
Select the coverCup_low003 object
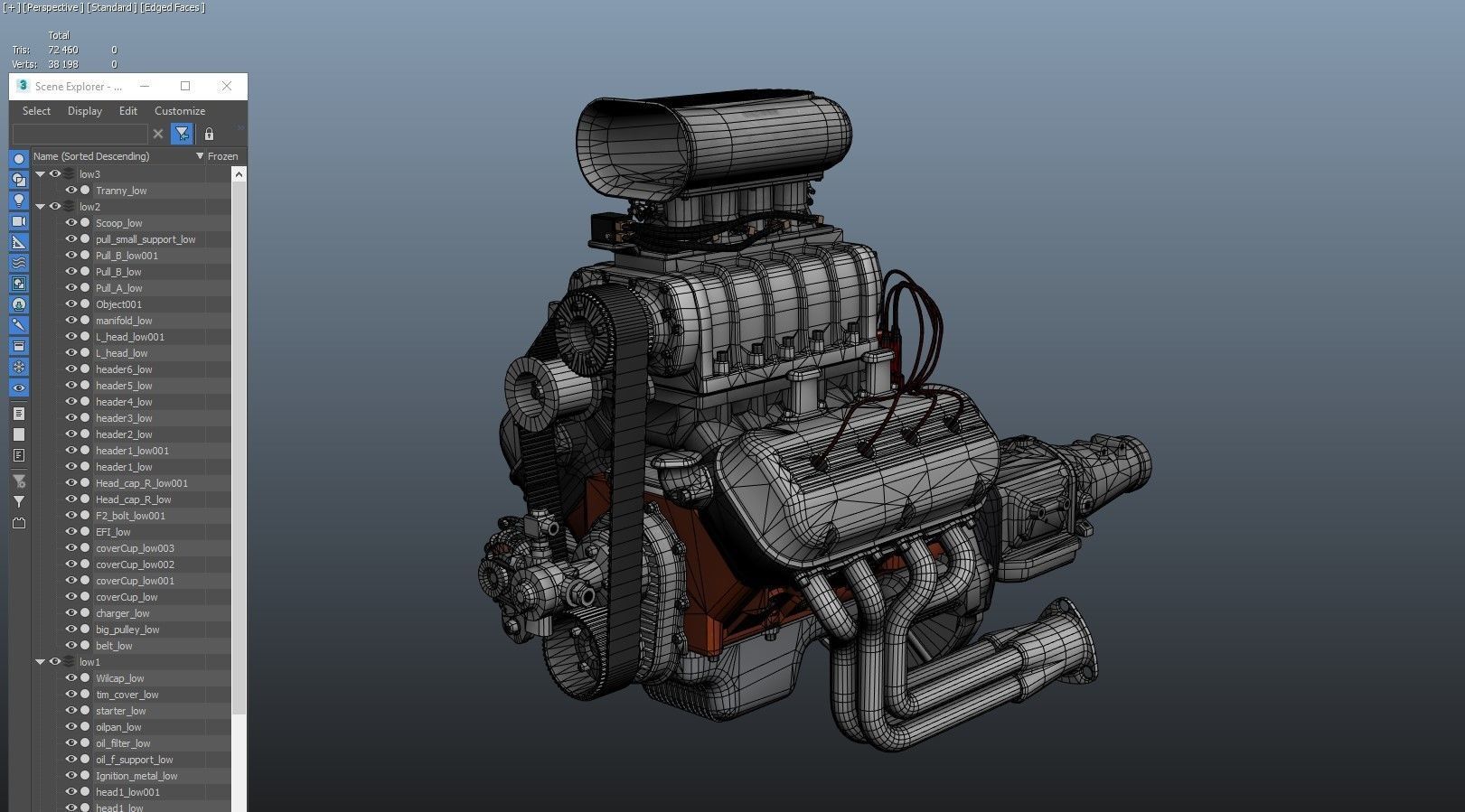coord(135,548)
